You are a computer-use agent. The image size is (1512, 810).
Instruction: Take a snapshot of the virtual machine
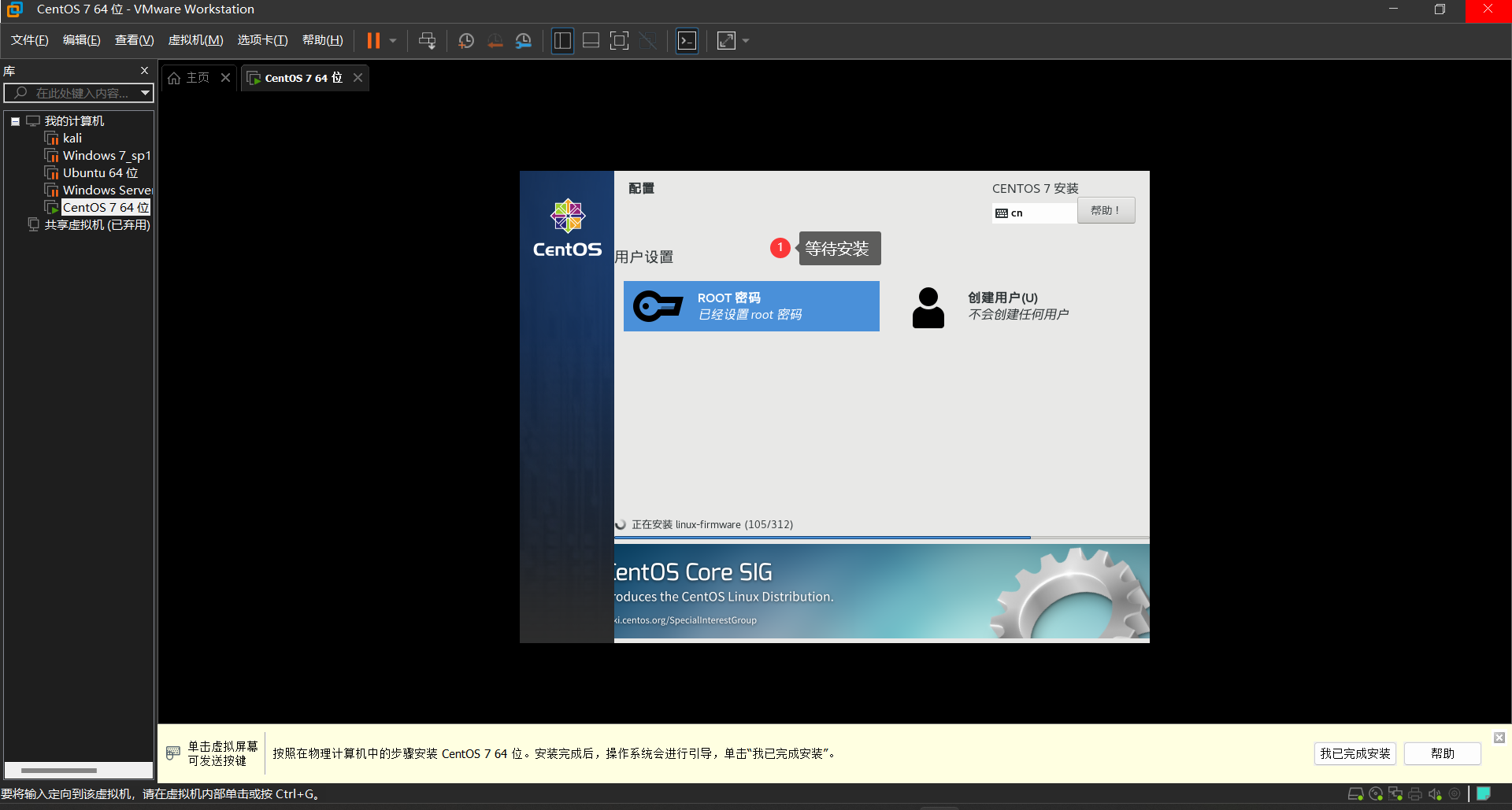point(466,41)
